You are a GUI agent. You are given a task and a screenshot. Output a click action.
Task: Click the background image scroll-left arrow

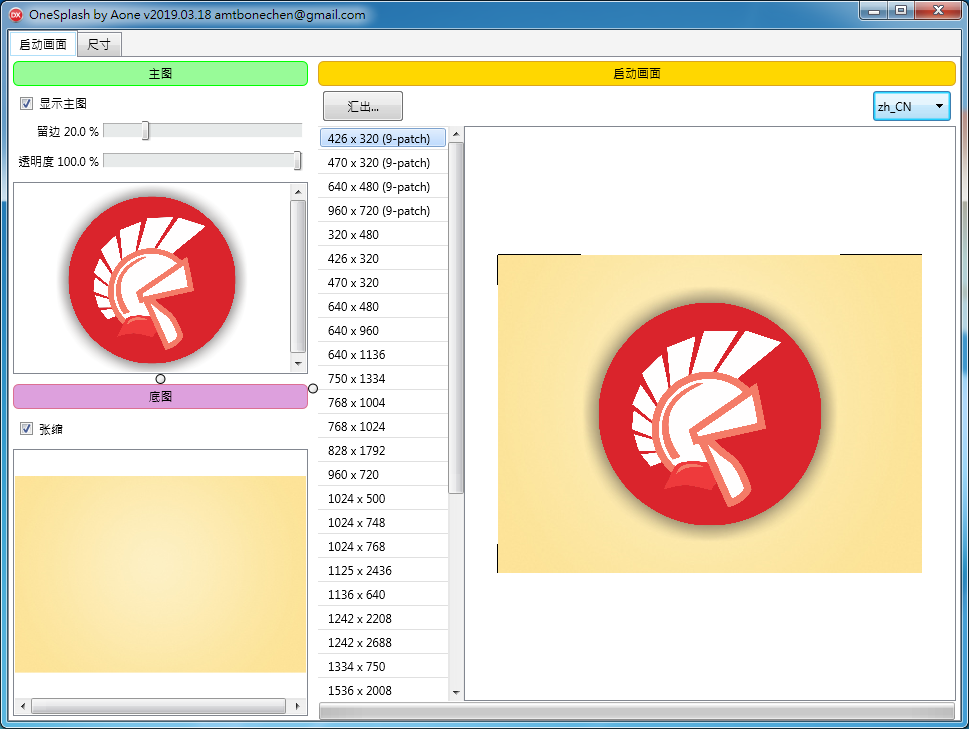23,706
